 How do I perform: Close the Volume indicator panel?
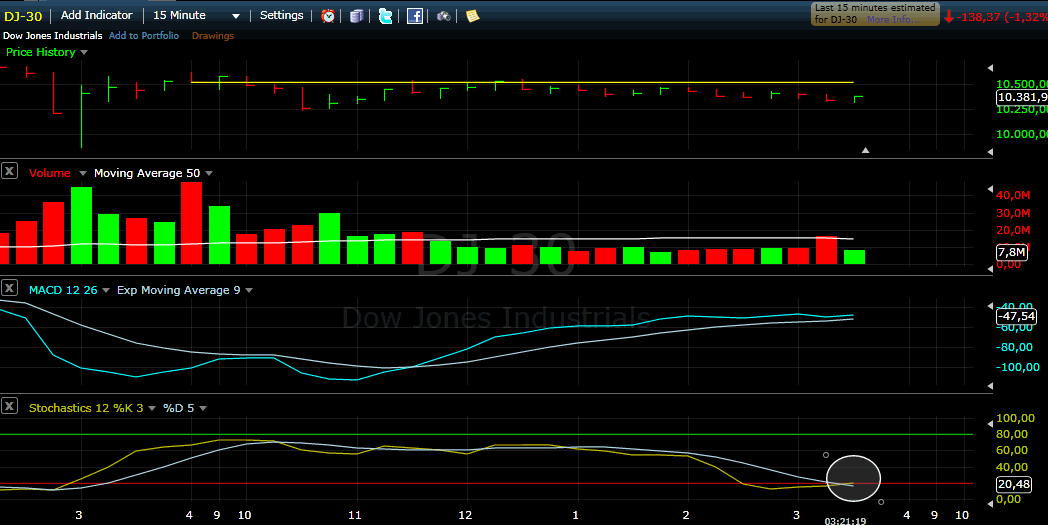(9, 172)
